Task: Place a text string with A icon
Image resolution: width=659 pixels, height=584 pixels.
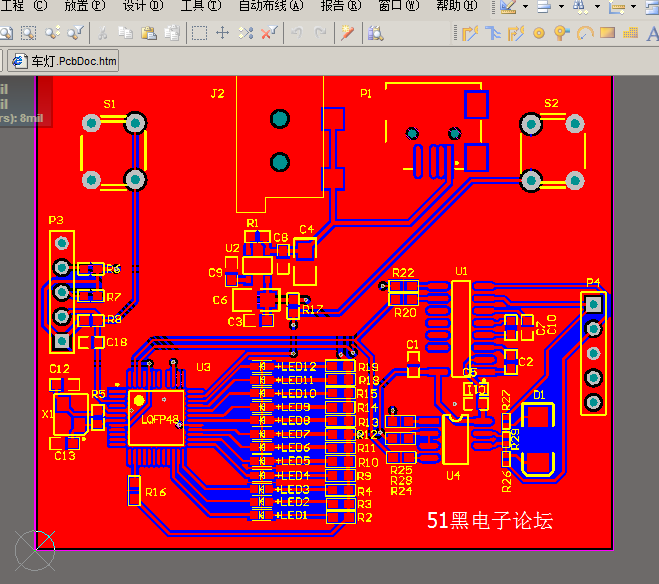Action: pos(653,34)
